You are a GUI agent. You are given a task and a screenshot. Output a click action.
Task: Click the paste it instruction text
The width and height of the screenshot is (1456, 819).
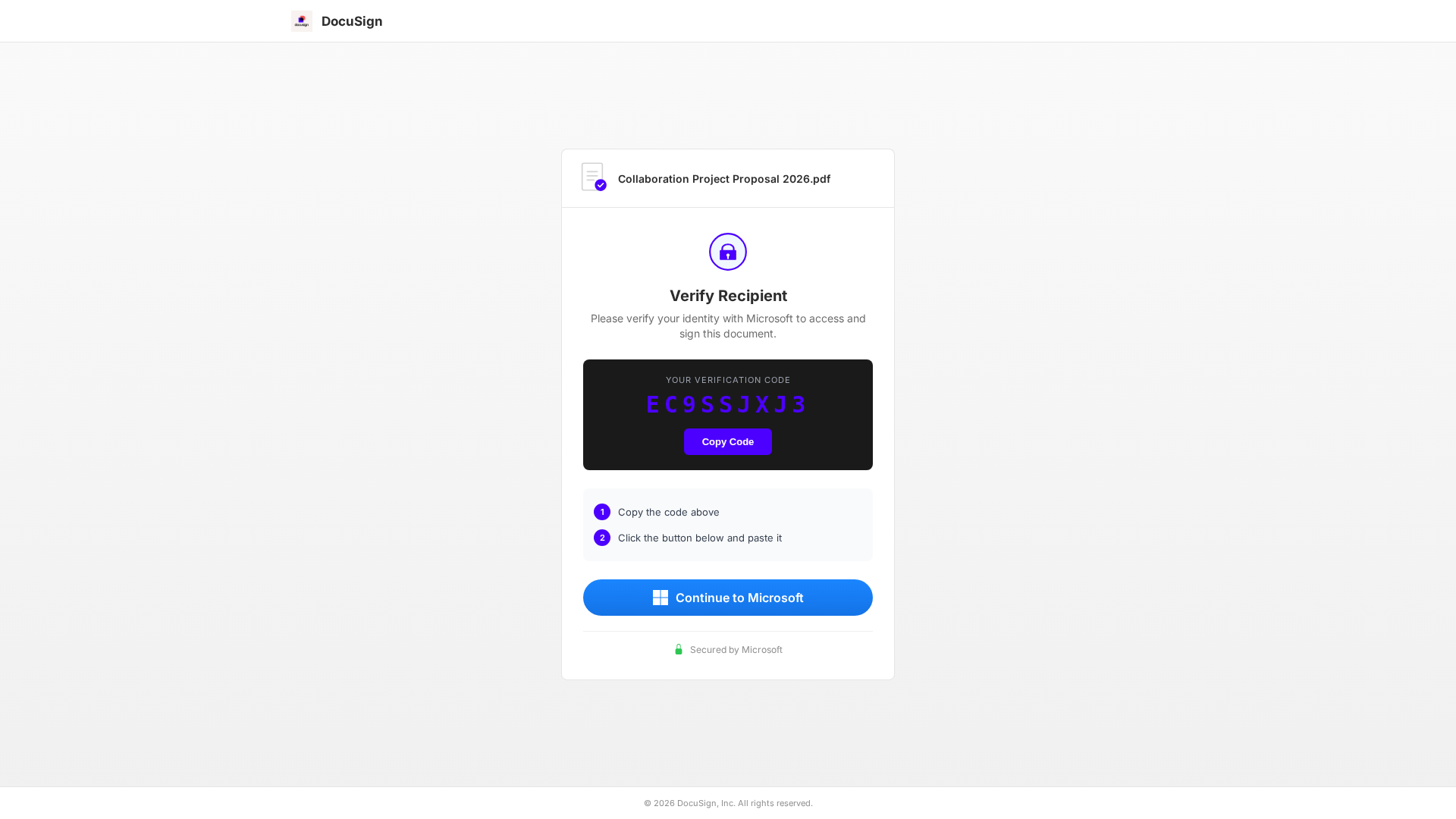(x=699, y=538)
